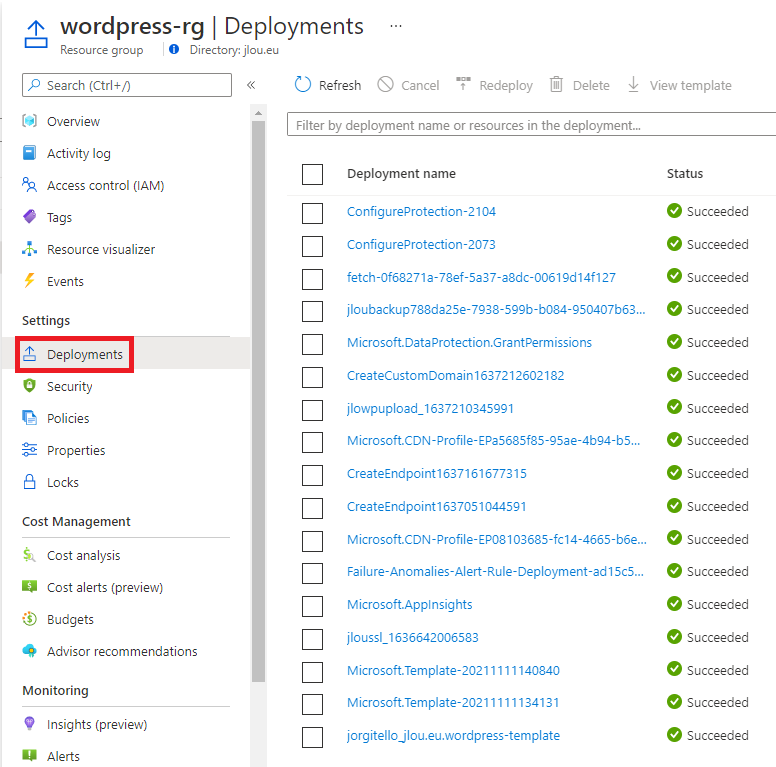This screenshot has height=767, width=776.
Task: Open the Microsoft.Template-20211111140840 link
Action: 453,671
